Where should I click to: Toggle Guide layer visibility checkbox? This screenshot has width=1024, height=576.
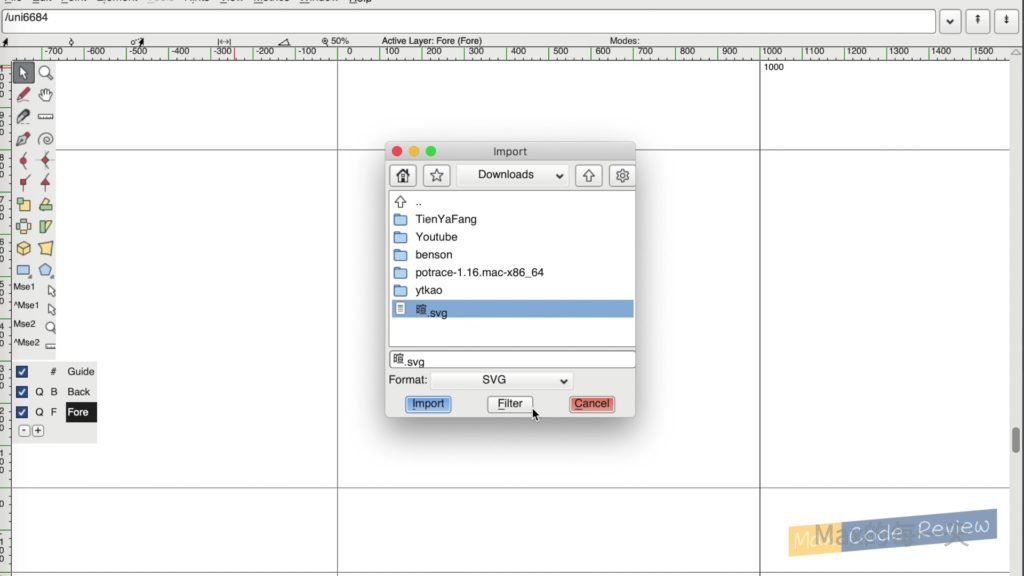click(x=22, y=372)
